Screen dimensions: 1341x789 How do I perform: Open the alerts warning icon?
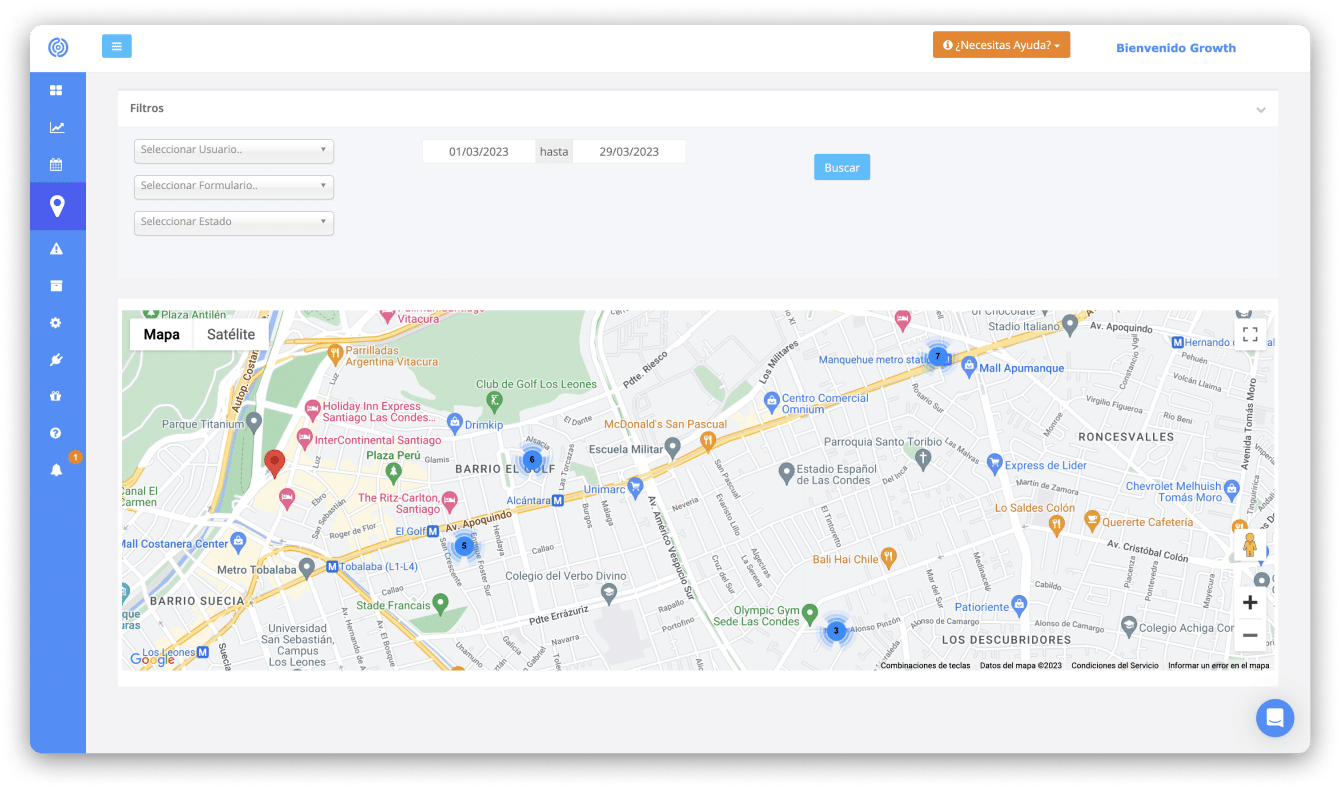pos(57,247)
